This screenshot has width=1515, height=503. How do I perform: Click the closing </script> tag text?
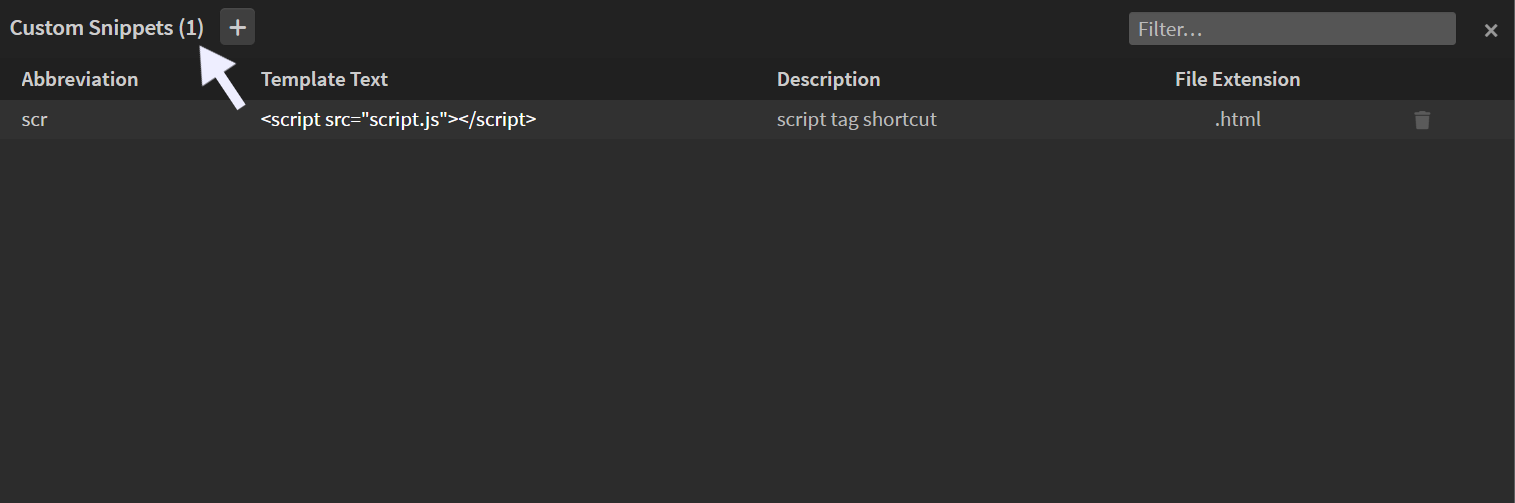[x=497, y=120]
